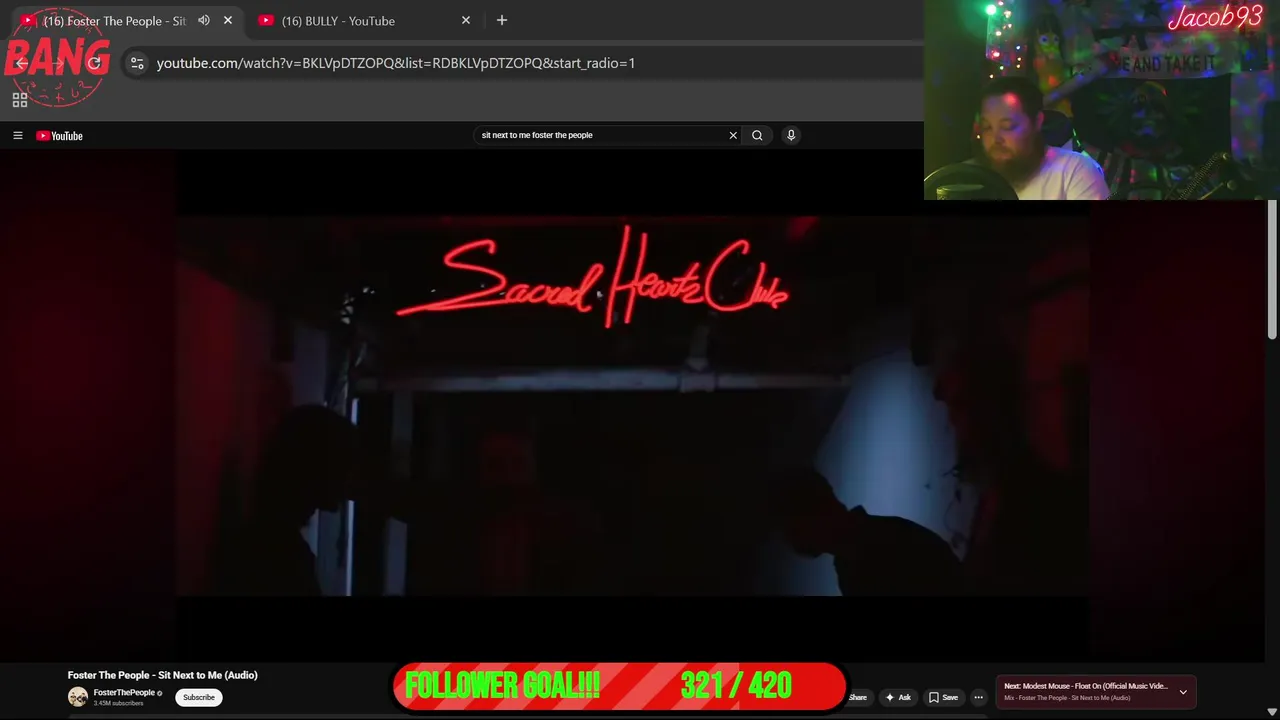The image size is (1280, 720).
Task: Go to the YouTube home logo
Action: [59, 136]
